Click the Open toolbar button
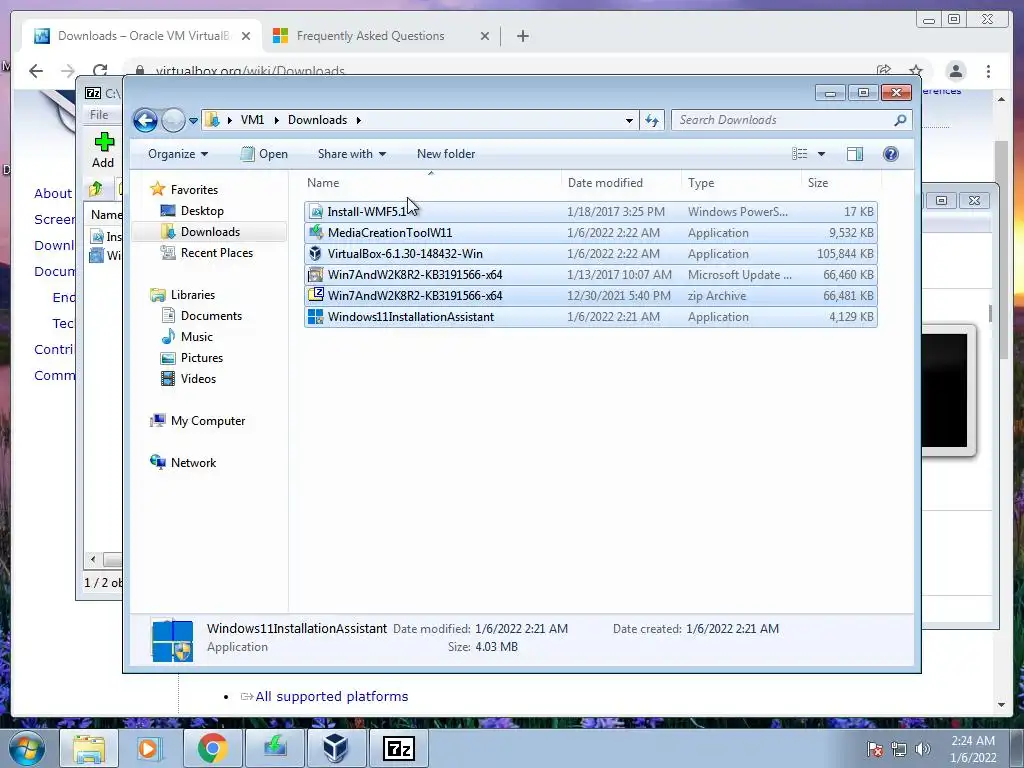The image size is (1024, 768). [x=264, y=154]
